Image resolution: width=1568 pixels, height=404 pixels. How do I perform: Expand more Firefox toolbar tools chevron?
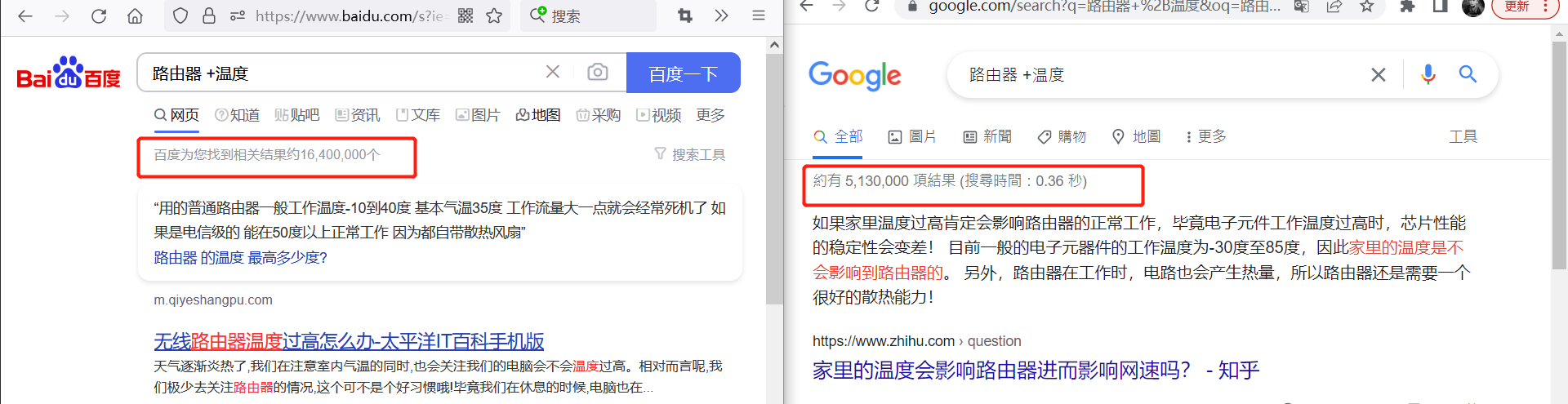coord(721,16)
